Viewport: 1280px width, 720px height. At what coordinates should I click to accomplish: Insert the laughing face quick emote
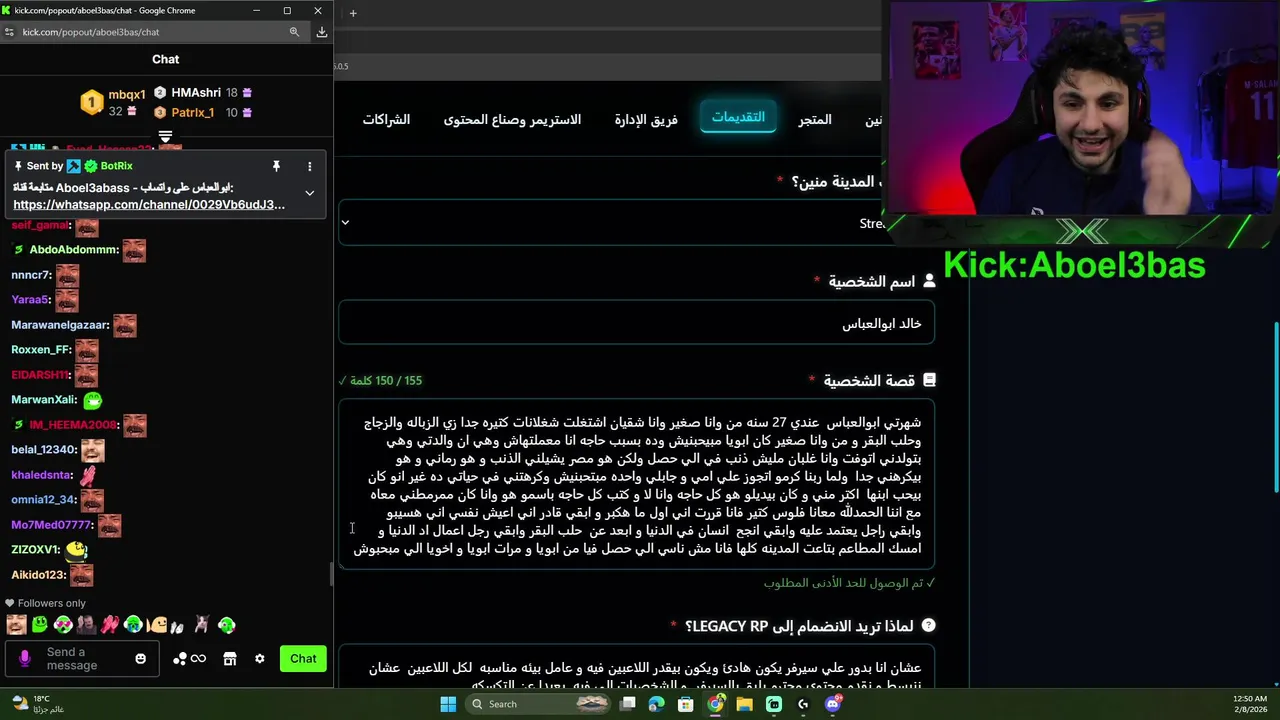[16, 626]
